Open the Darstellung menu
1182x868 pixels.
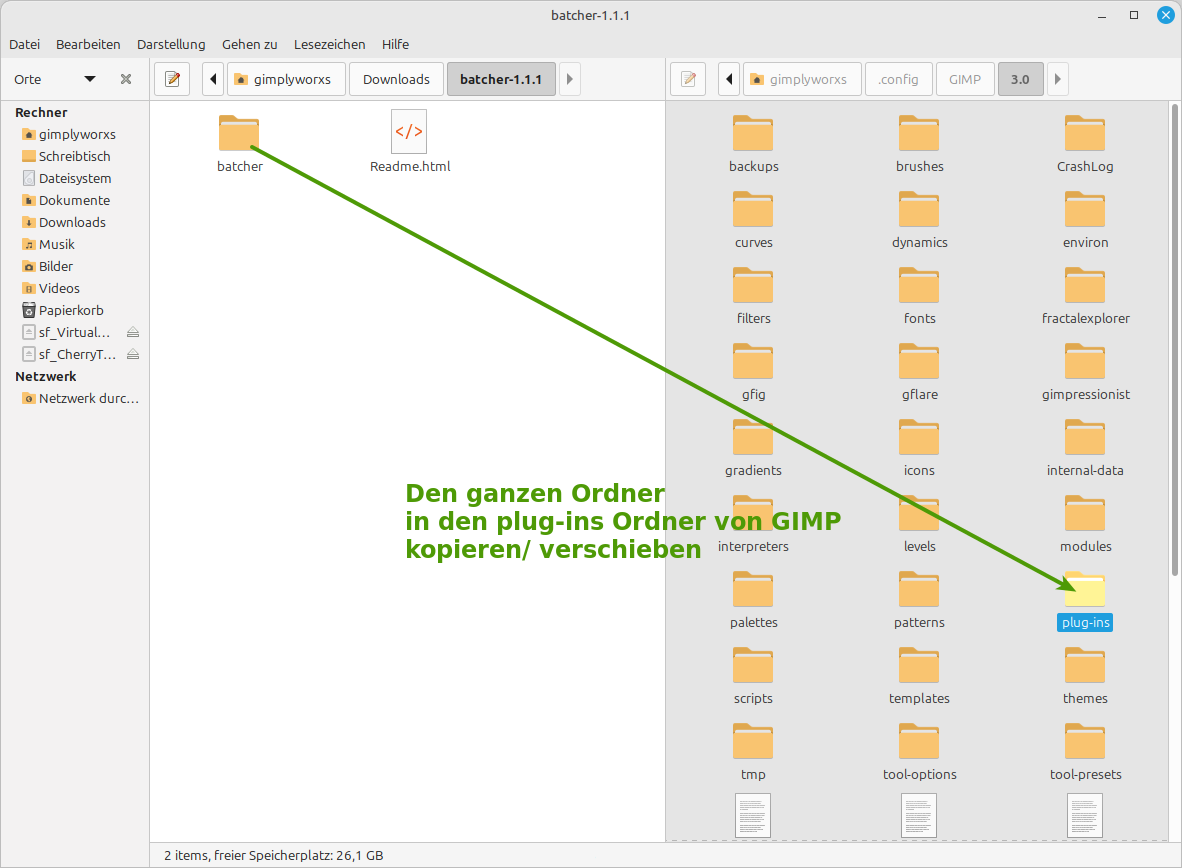tap(171, 44)
